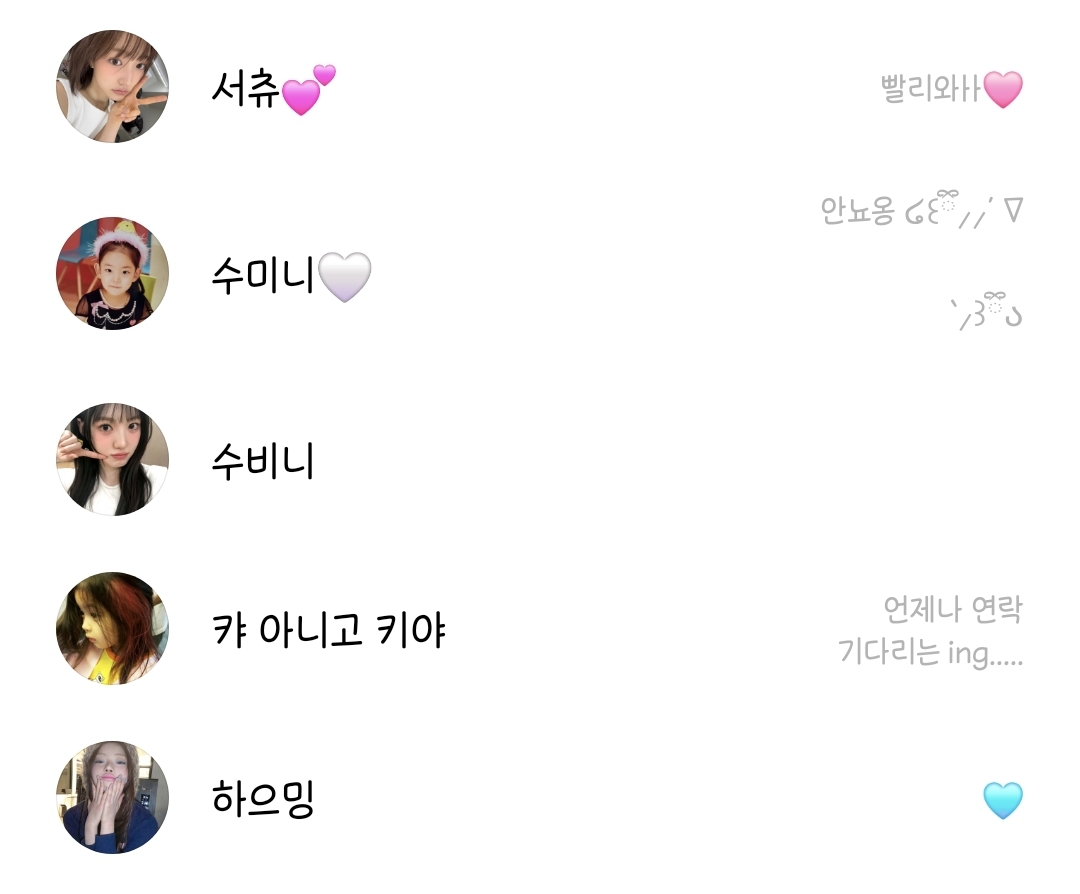Click the ribbon kaomoji below 안뇨옹 status
Image resolution: width=1080 pixels, height=894 pixels.
tap(988, 311)
